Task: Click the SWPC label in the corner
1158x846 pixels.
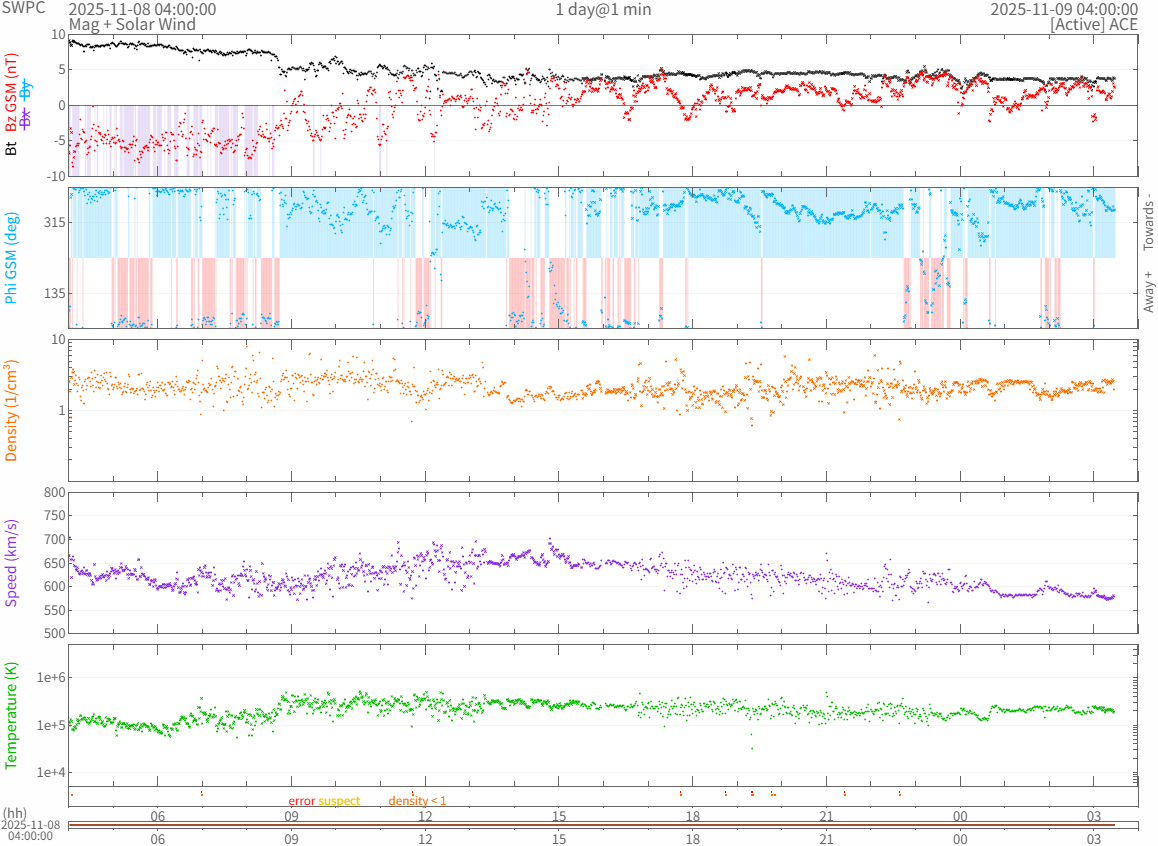Action: (23, 8)
